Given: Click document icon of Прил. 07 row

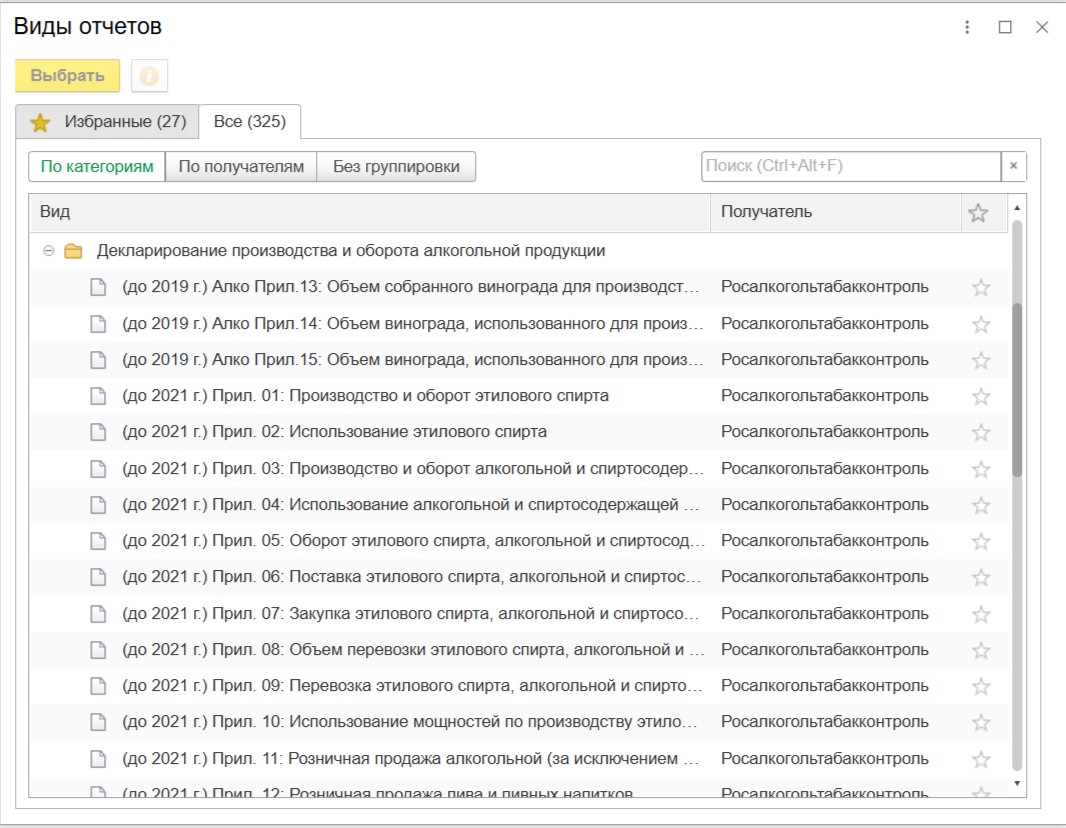Looking at the screenshot, I should pyautogui.click(x=98, y=613).
